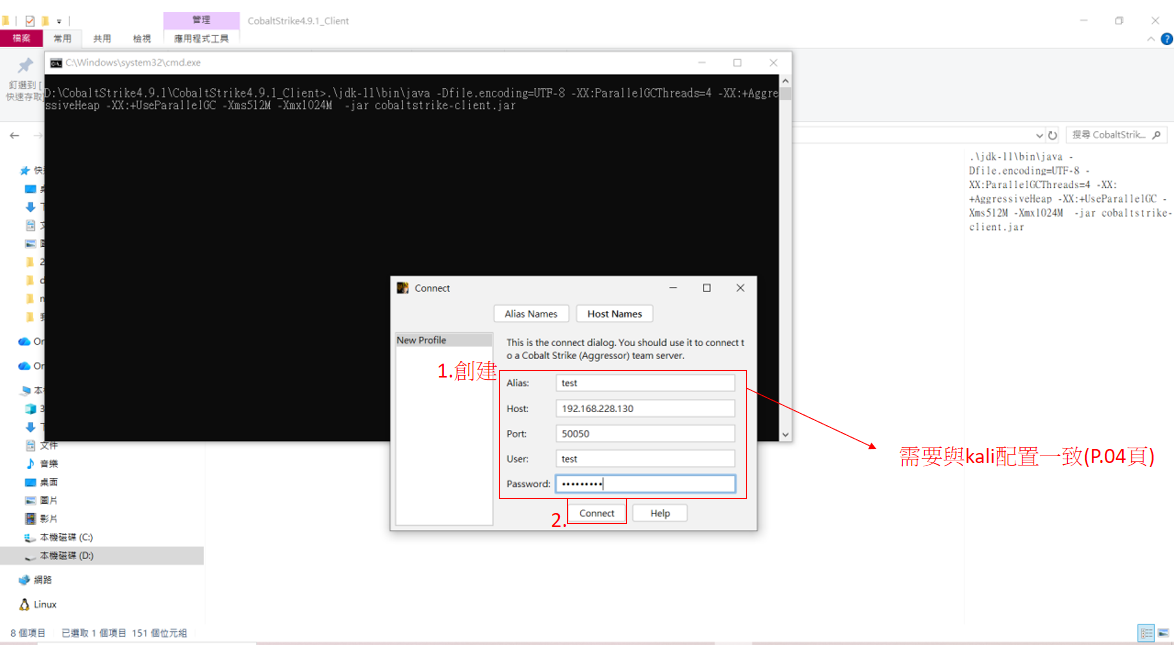The height and width of the screenshot is (651, 1174).
Task: Collapse the ribbon with chevron arrow
Action: pyautogui.click(x=1151, y=39)
